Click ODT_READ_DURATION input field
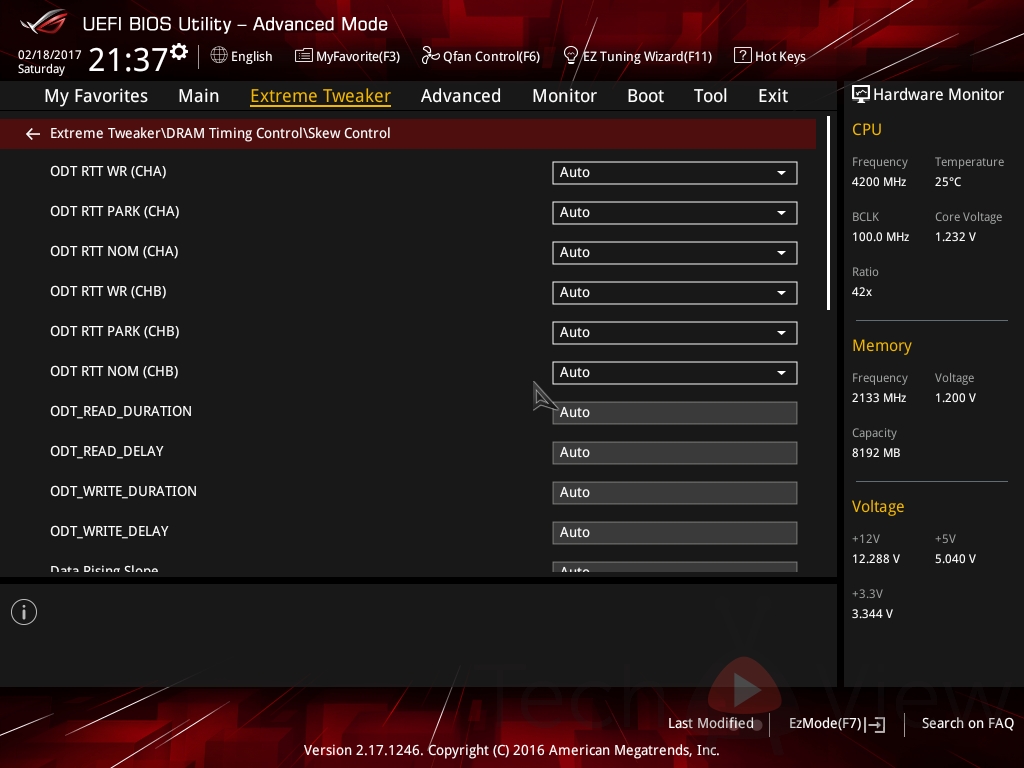The width and height of the screenshot is (1024, 768). click(x=675, y=413)
